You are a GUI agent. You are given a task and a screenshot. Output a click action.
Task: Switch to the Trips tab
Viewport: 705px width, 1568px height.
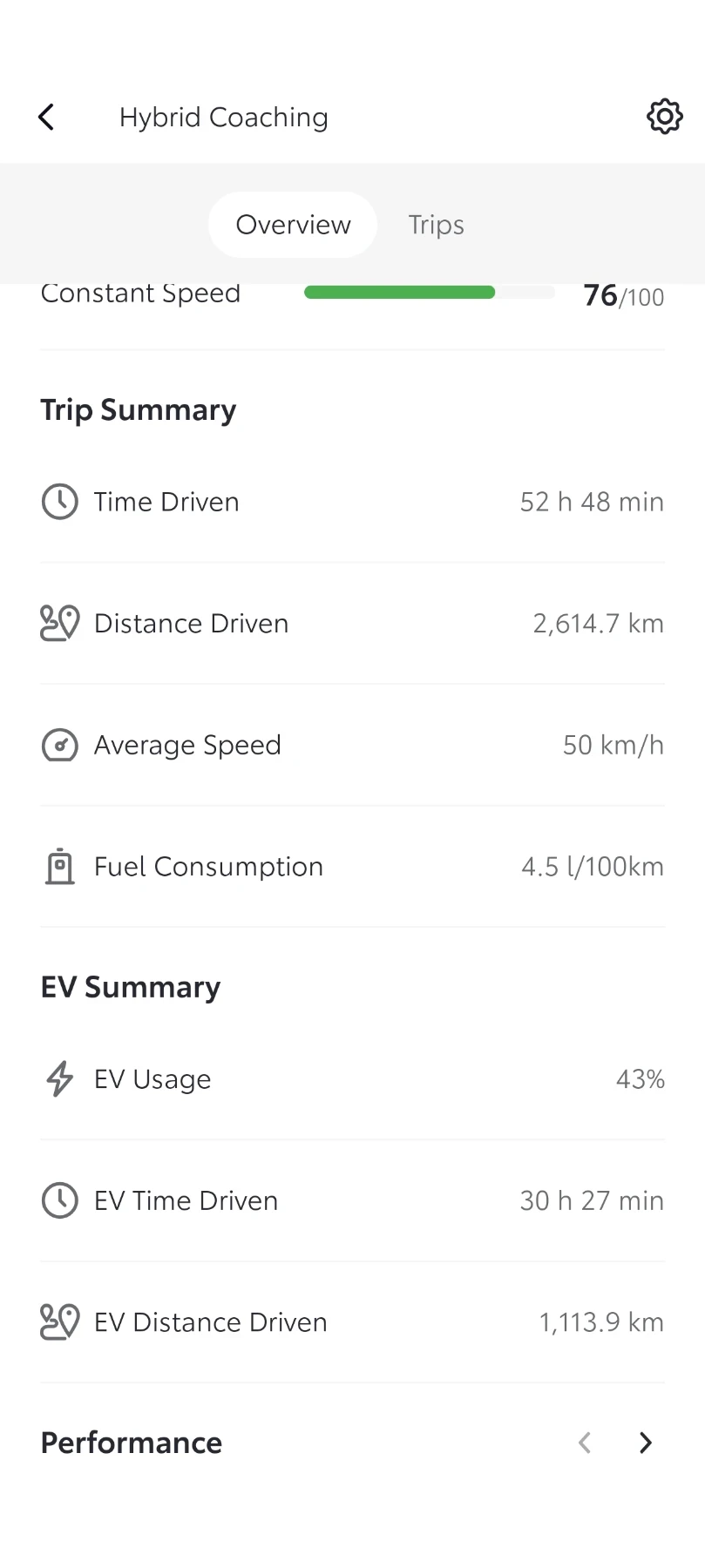pos(436,225)
